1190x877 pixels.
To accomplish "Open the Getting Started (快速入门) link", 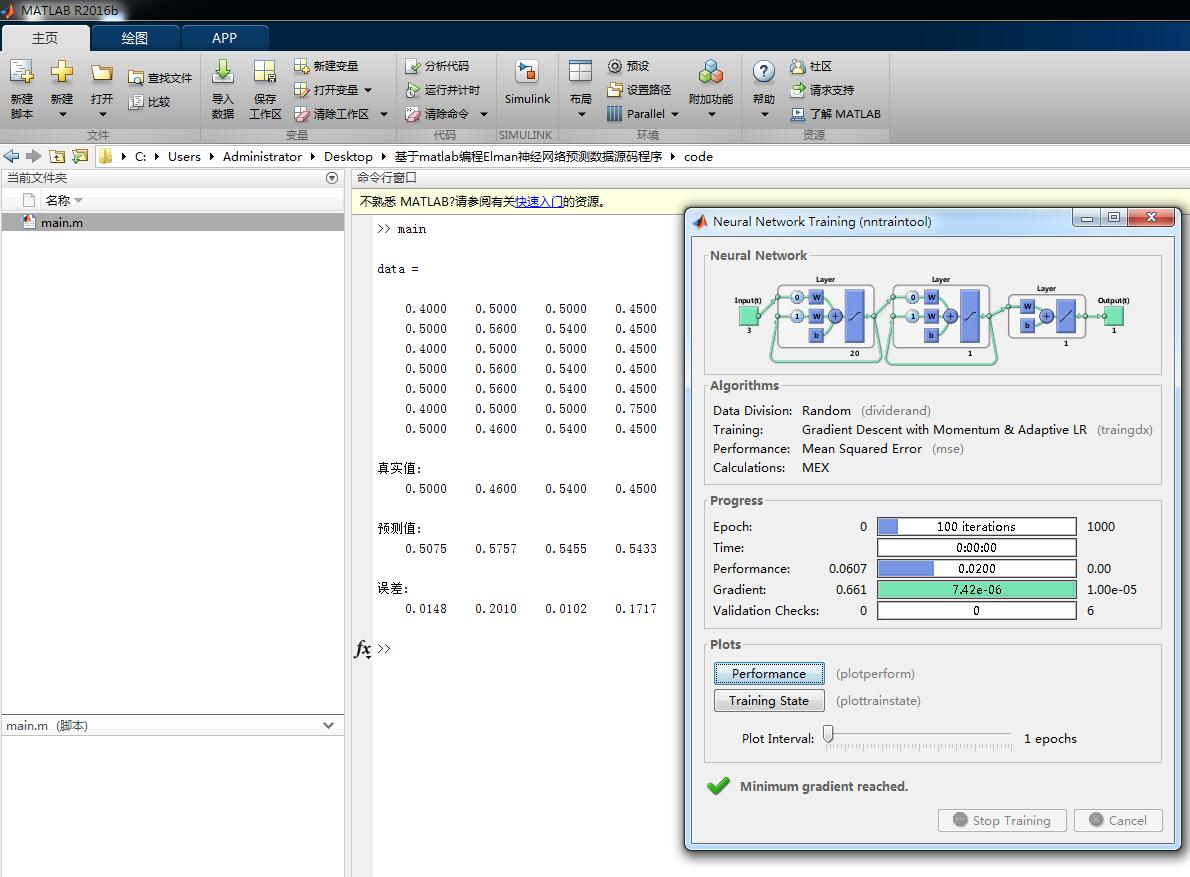I will [539, 202].
